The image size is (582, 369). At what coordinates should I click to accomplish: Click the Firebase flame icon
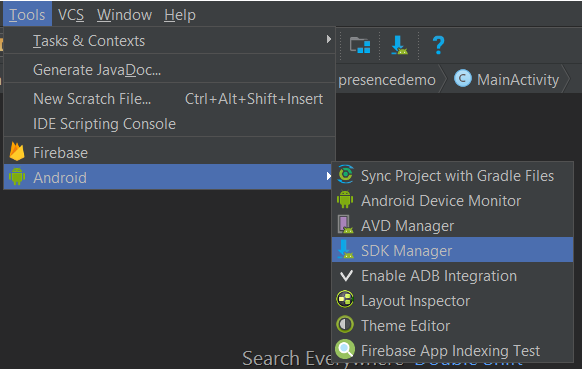click(x=17, y=151)
